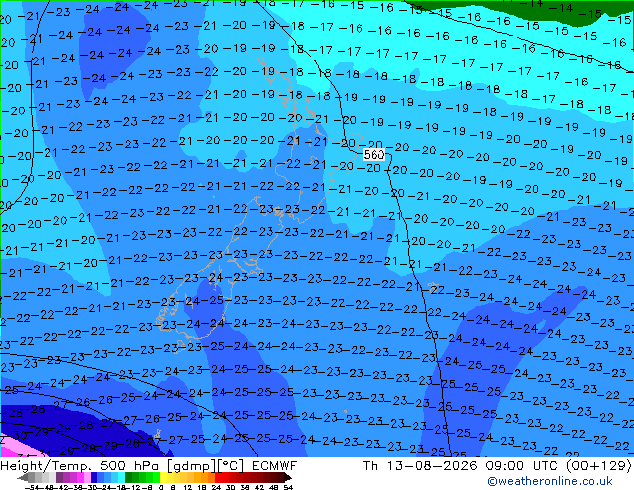Click the dark blue legend swatch above -30
The height and width of the screenshot is (490, 634).
pos(94,477)
